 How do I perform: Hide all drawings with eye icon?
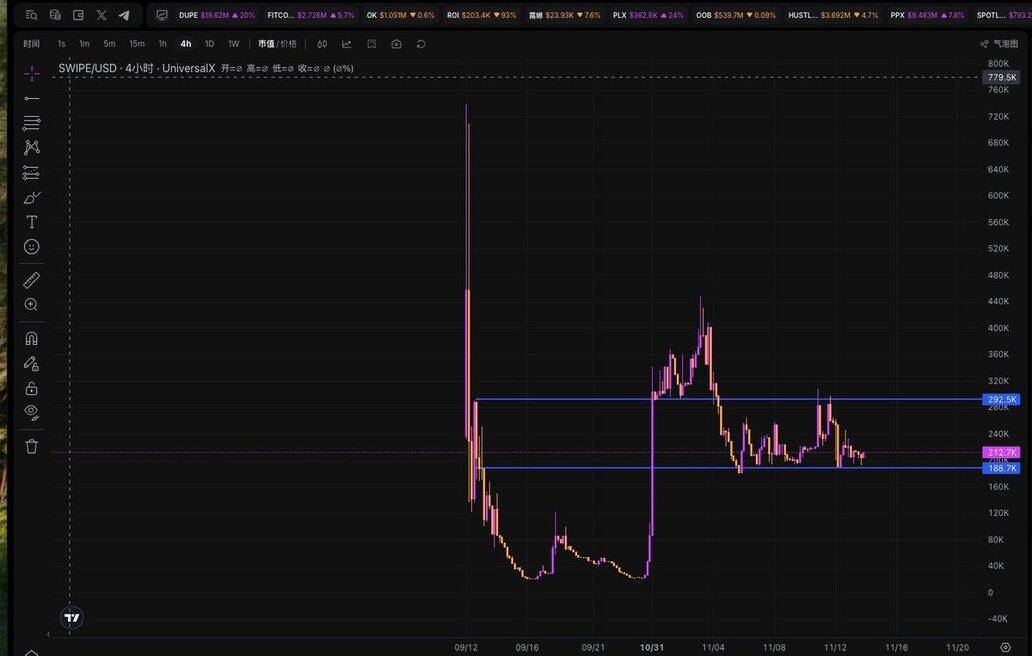(32, 412)
